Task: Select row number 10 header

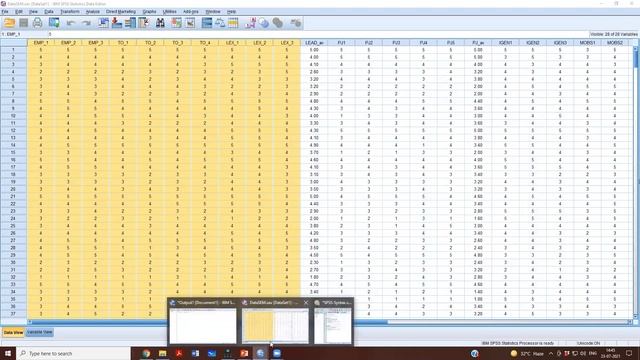Action: tap(13, 116)
